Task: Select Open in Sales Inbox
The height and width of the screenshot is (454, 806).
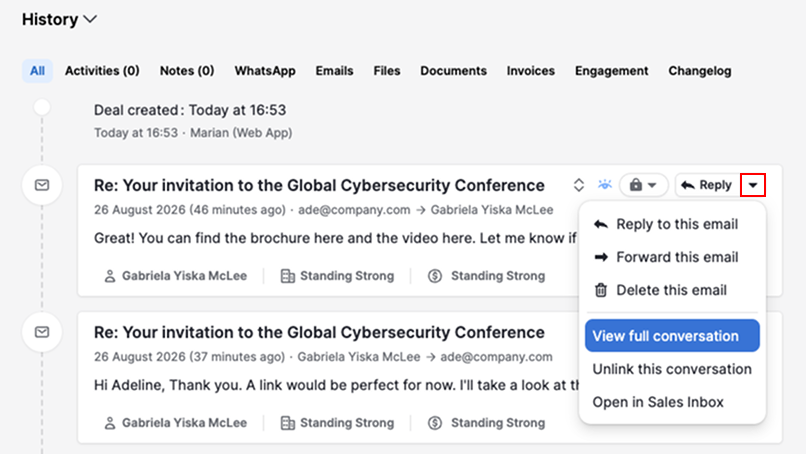Action: pos(658,402)
